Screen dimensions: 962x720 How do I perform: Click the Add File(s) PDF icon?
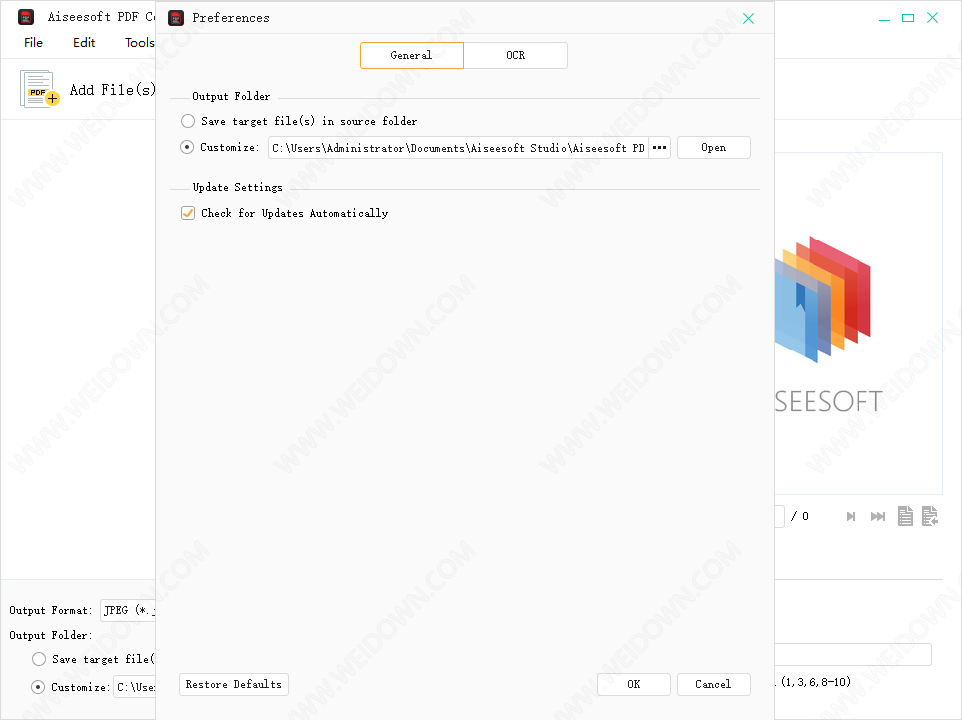tap(39, 90)
